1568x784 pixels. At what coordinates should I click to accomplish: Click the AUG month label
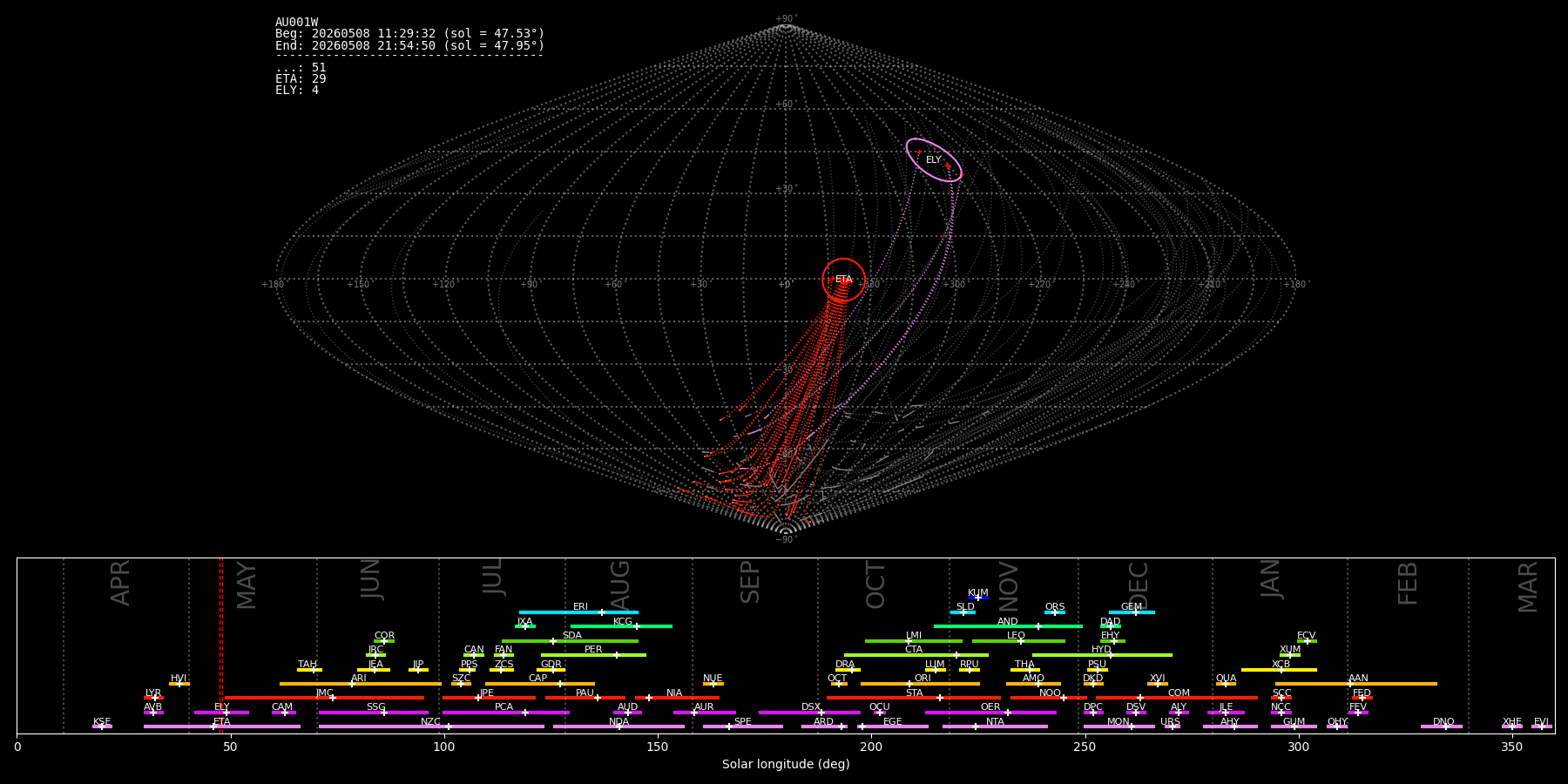click(620, 585)
